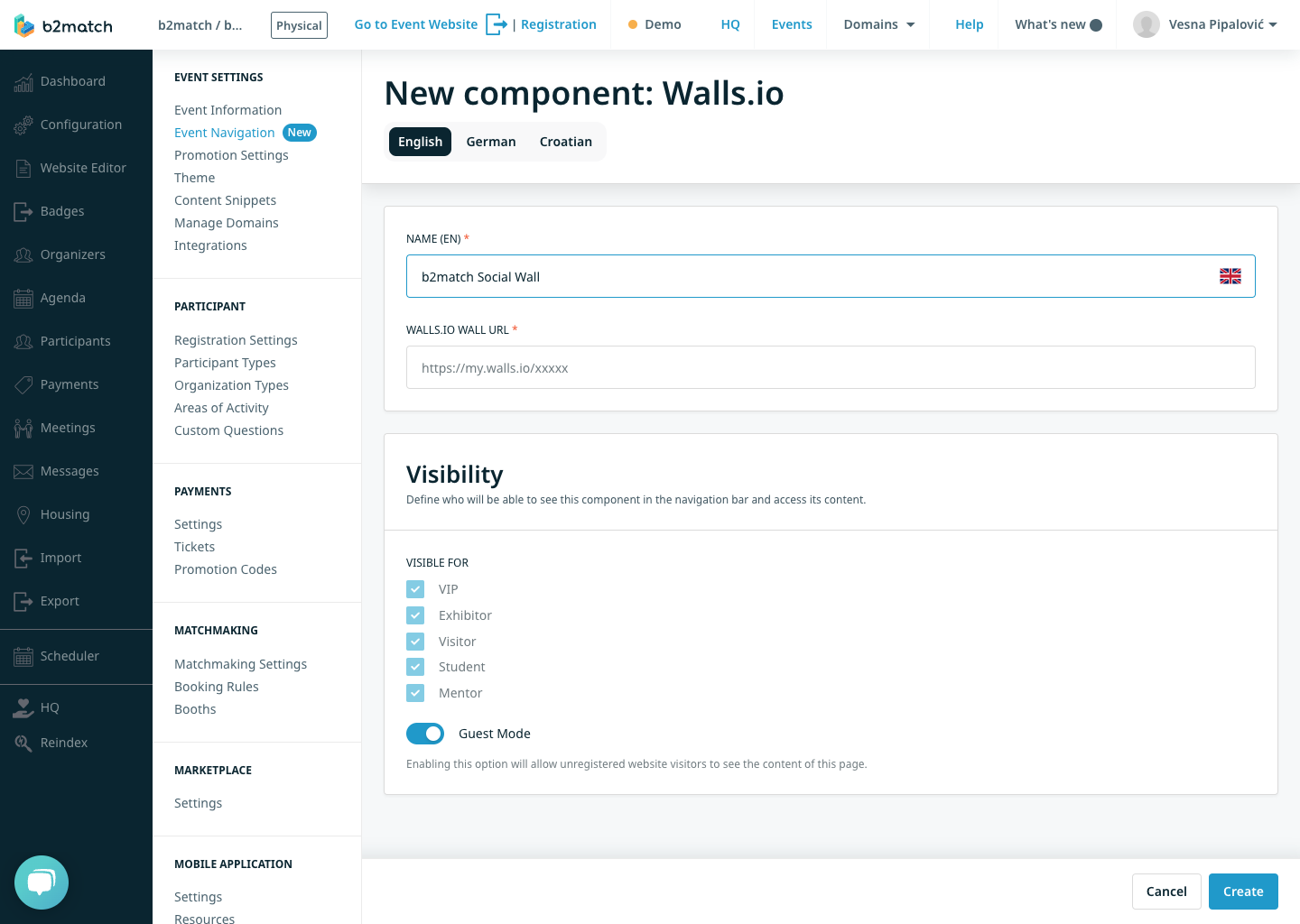Click the Physical event type badge
The height and width of the screenshot is (924, 1300).
coord(299,25)
